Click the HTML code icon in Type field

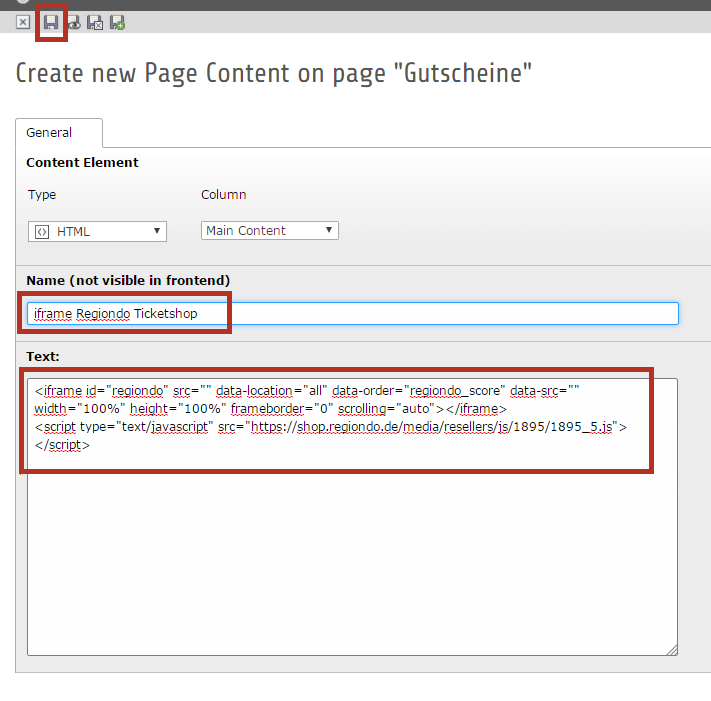[x=42, y=232]
